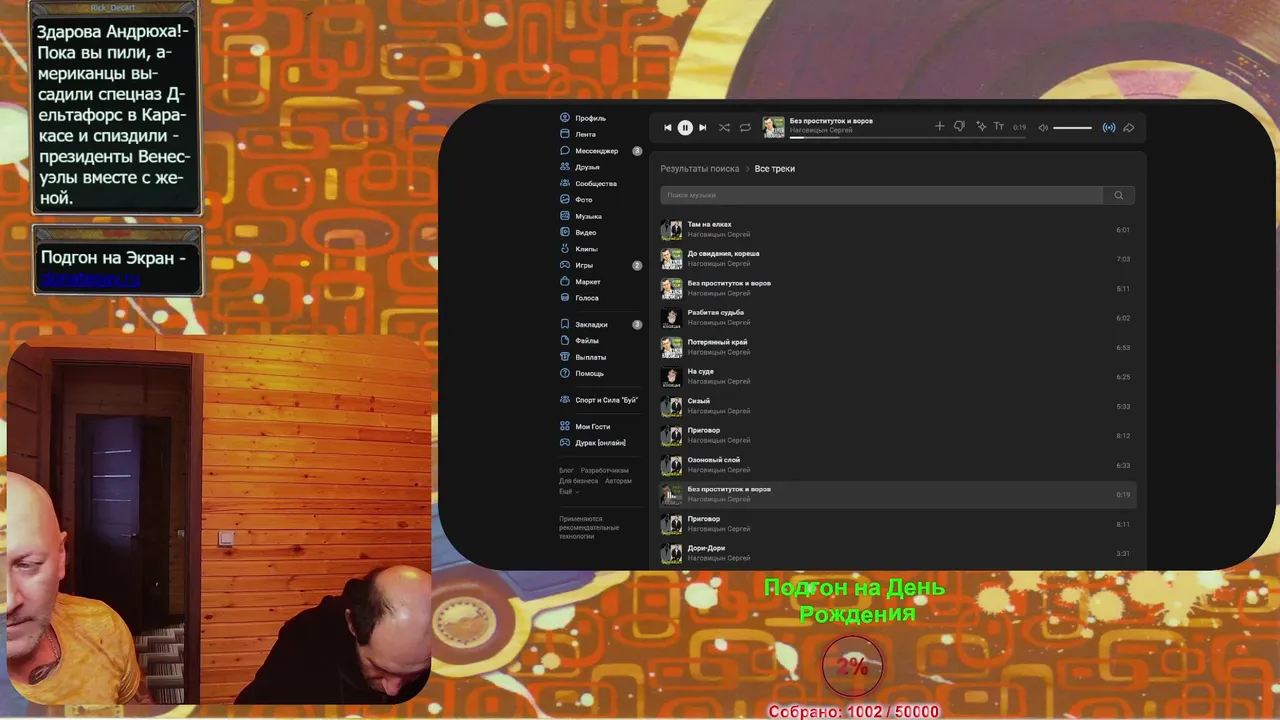Open the Файлы document icon
The image size is (1280, 720).
(x=565, y=341)
